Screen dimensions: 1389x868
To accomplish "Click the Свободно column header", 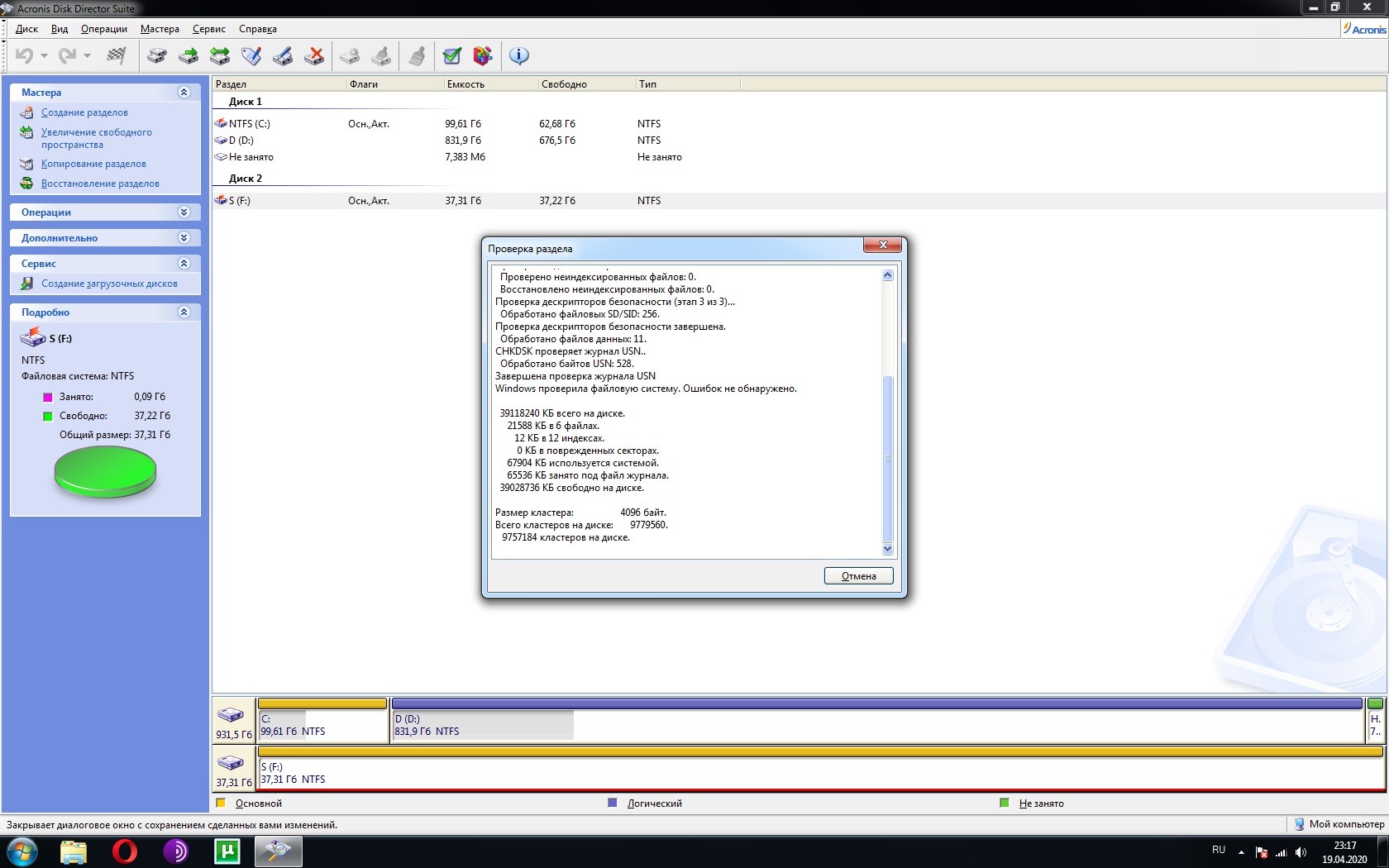I will [x=586, y=84].
